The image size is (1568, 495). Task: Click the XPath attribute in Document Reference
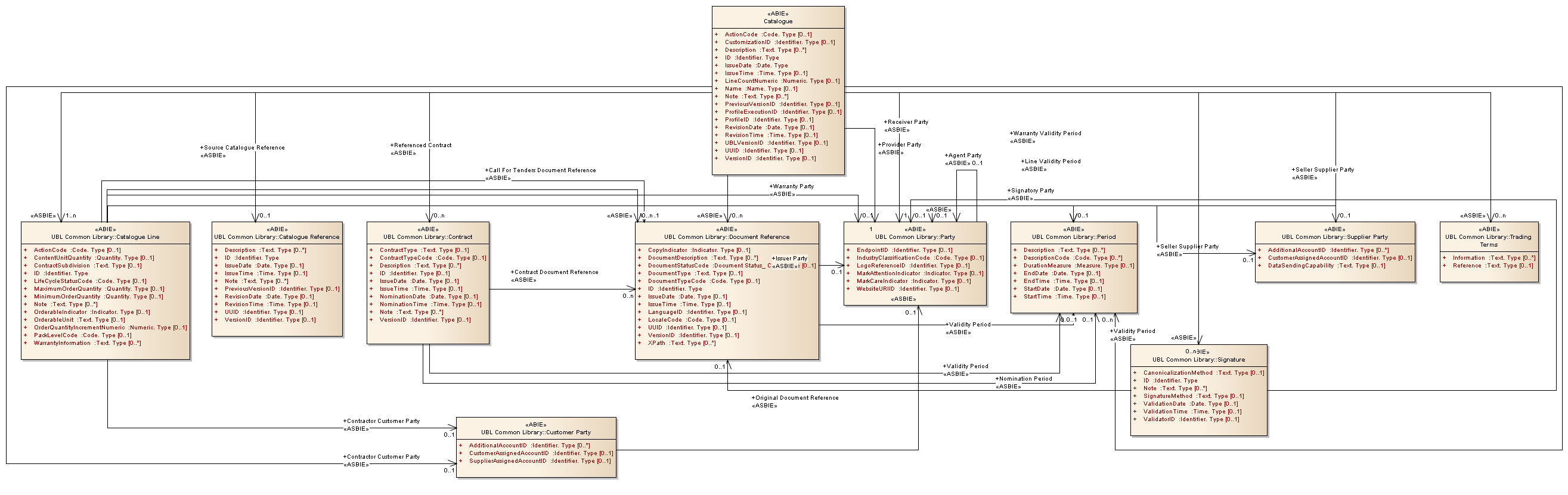point(656,343)
